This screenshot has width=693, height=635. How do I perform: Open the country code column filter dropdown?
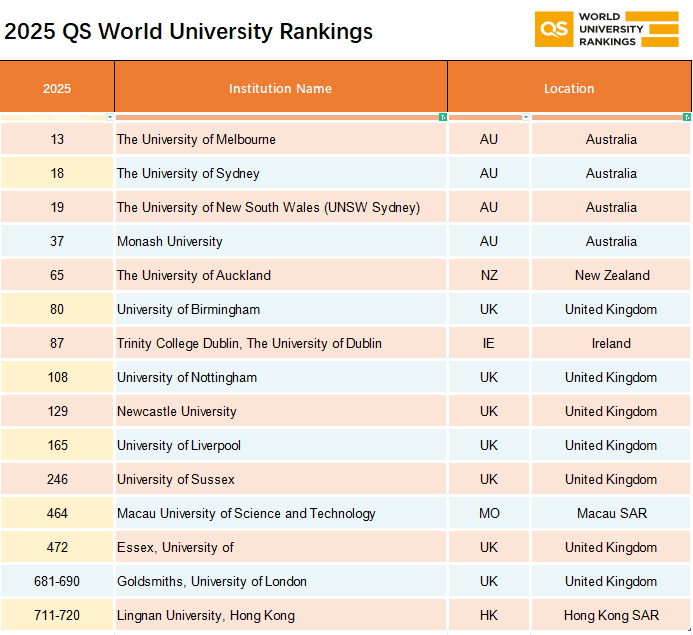point(526,117)
